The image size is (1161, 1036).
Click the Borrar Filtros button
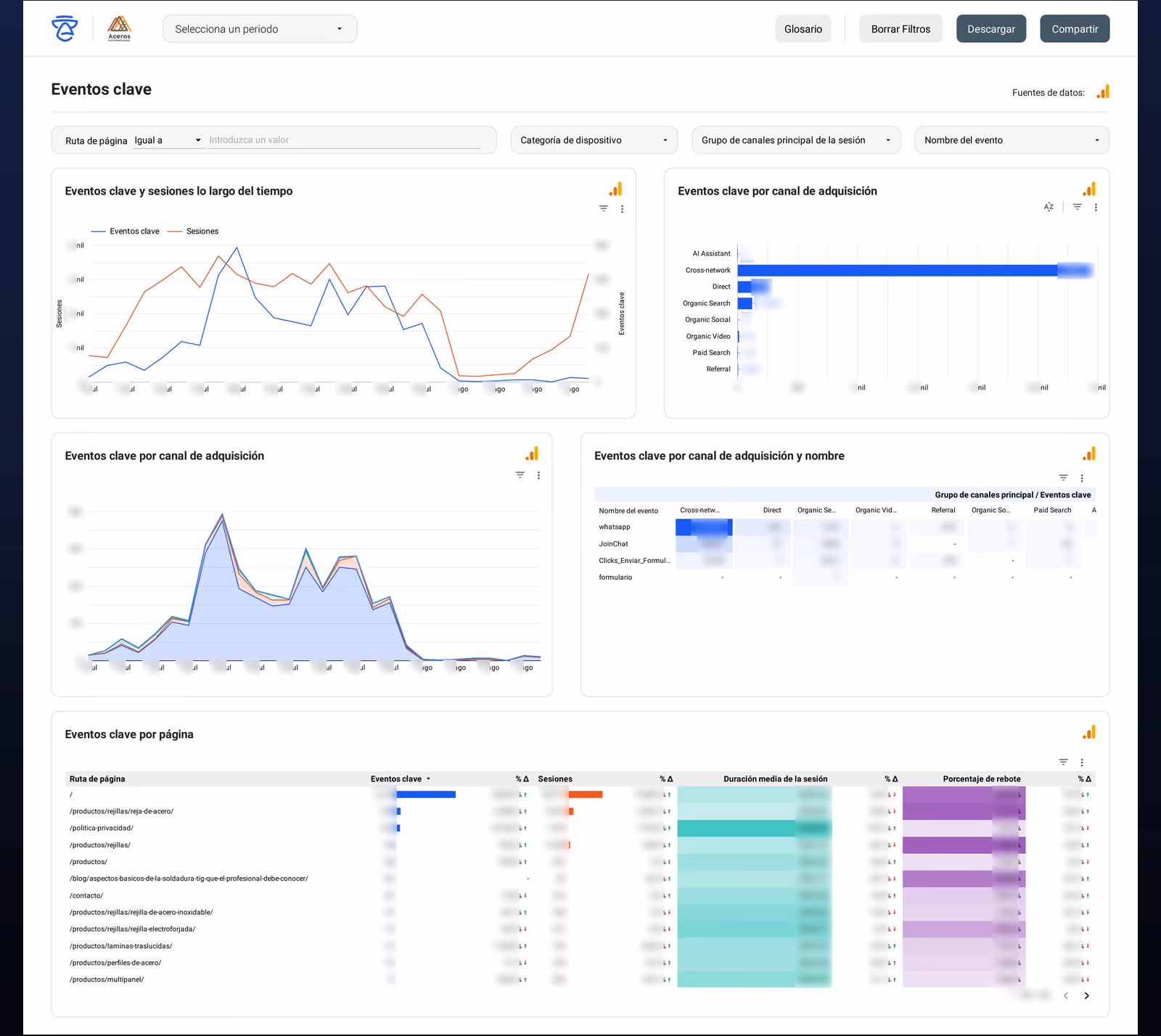click(x=901, y=29)
